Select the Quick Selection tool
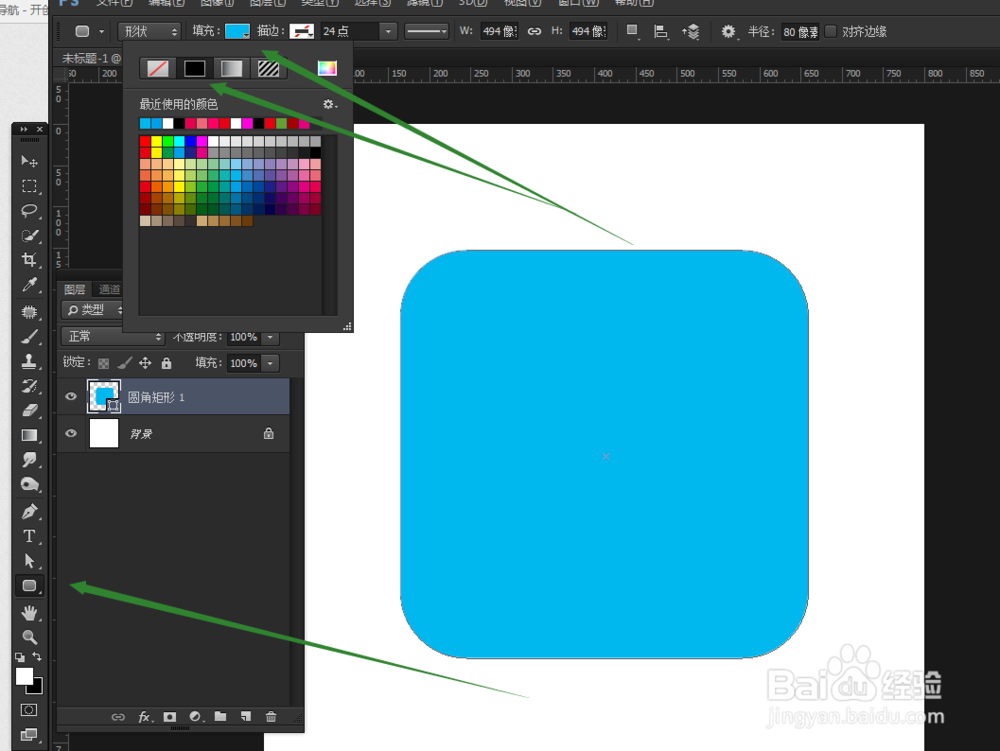Screen dimensions: 1000x751 coord(29,235)
